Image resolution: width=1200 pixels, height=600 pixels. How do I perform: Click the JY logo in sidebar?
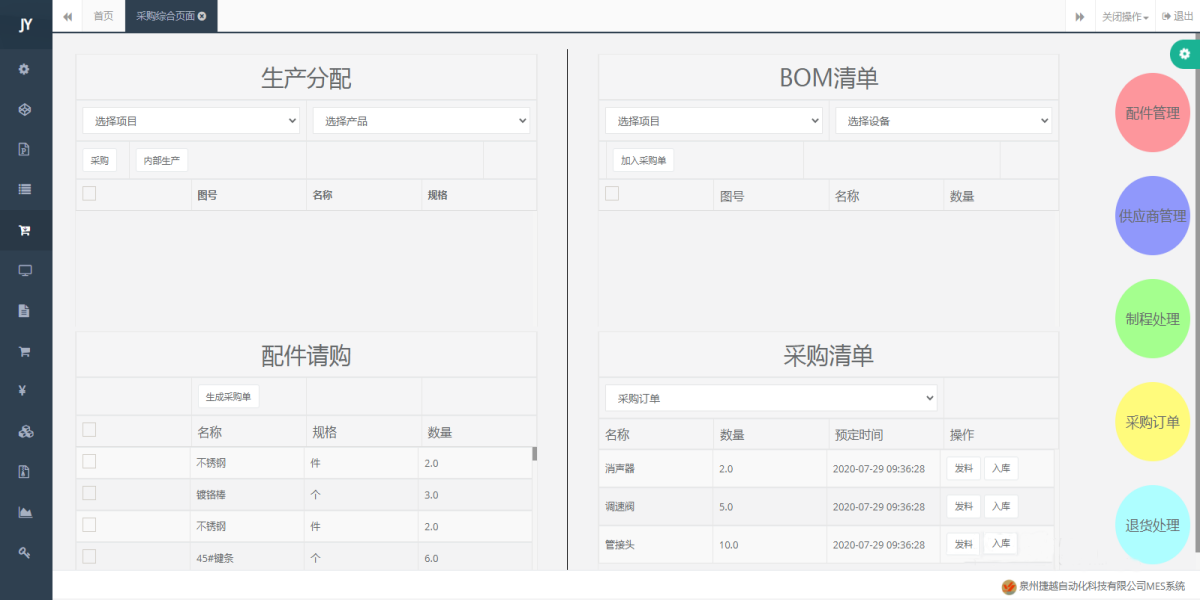point(26,25)
